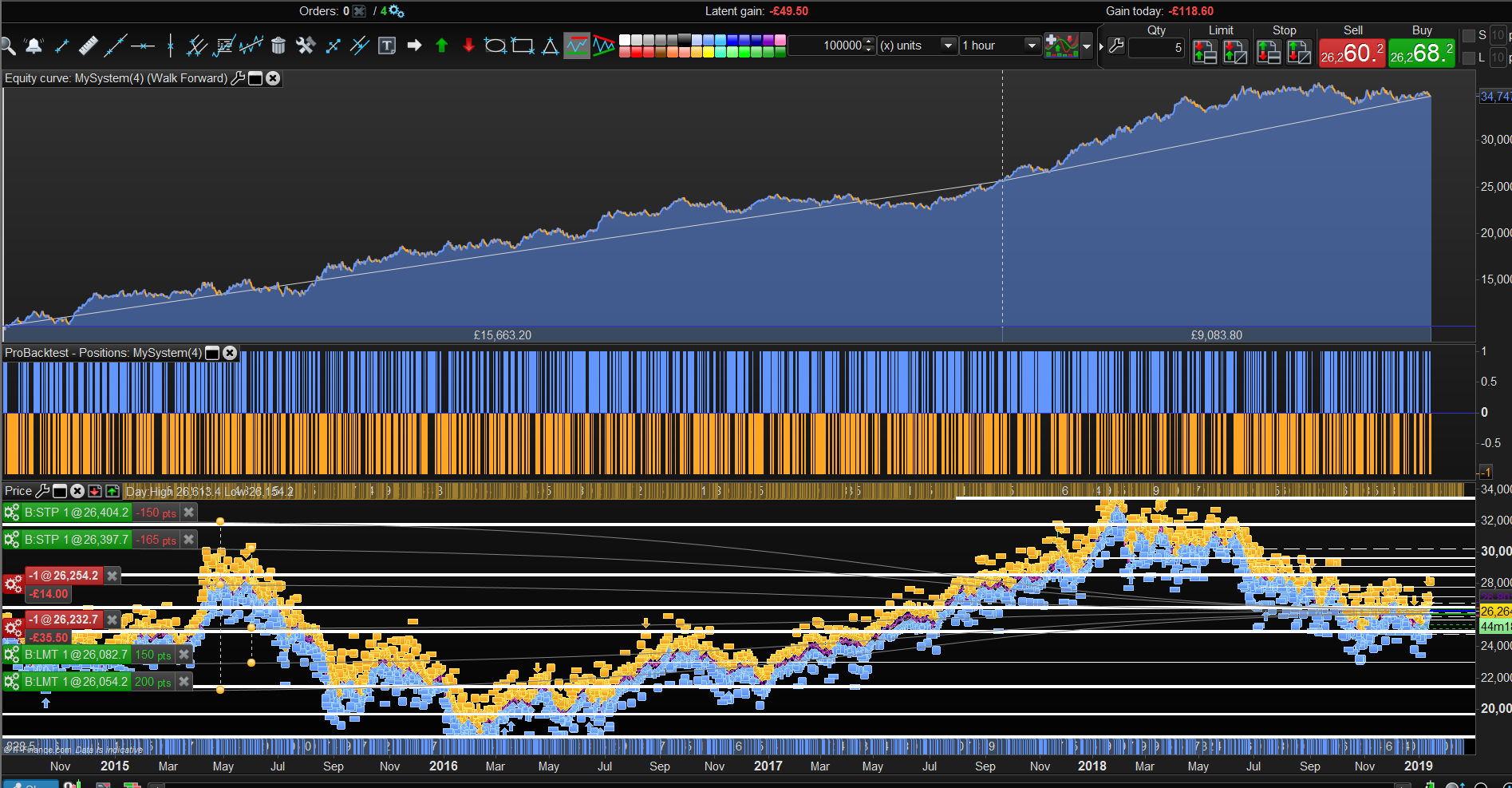Click the Buy price button
Image resolution: width=1512 pixels, height=788 pixels.
pos(1421,53)
